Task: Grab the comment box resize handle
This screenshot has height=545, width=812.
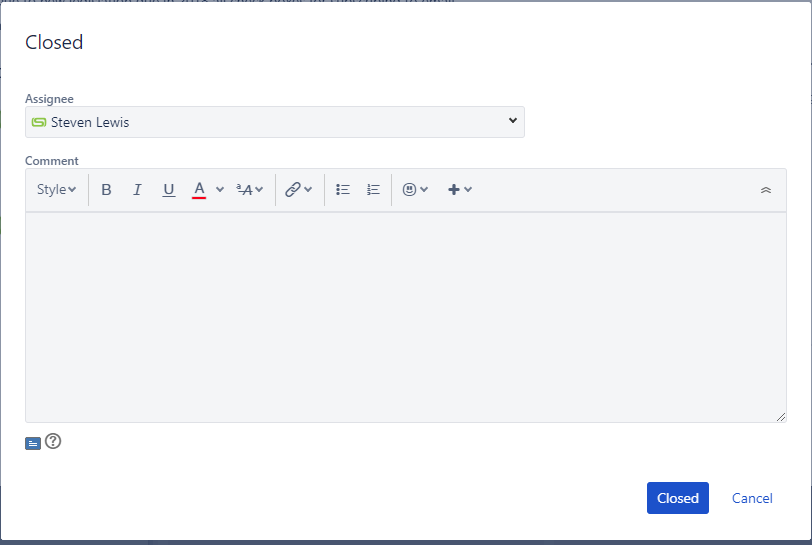Action: pos(781,417)
